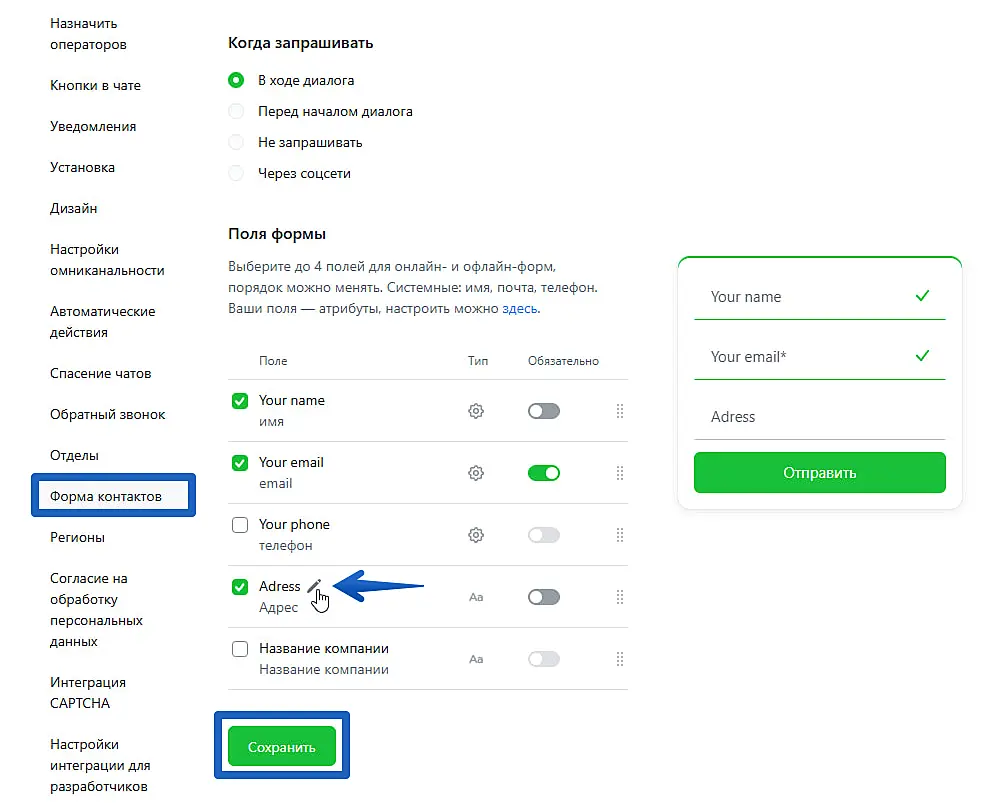Choose the 'Через соцсети' radio option
Screen dimensions: 988x803
pyautogui.click(x=236, y=173)
